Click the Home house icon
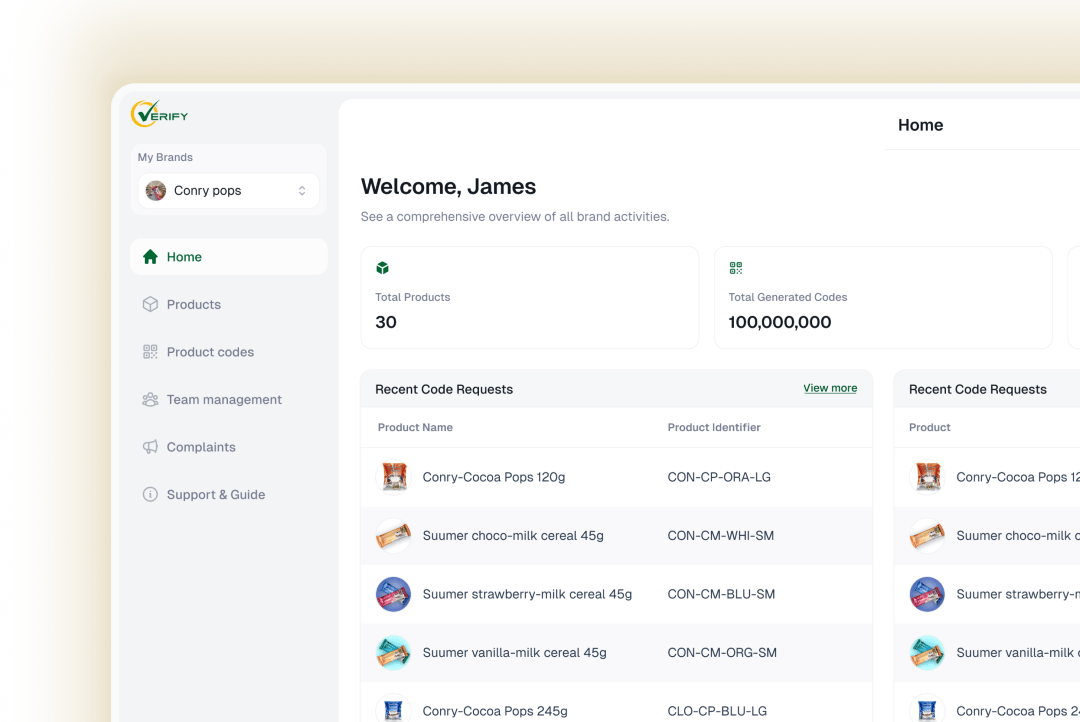1080x722 pixels. (x=150, y=257)
